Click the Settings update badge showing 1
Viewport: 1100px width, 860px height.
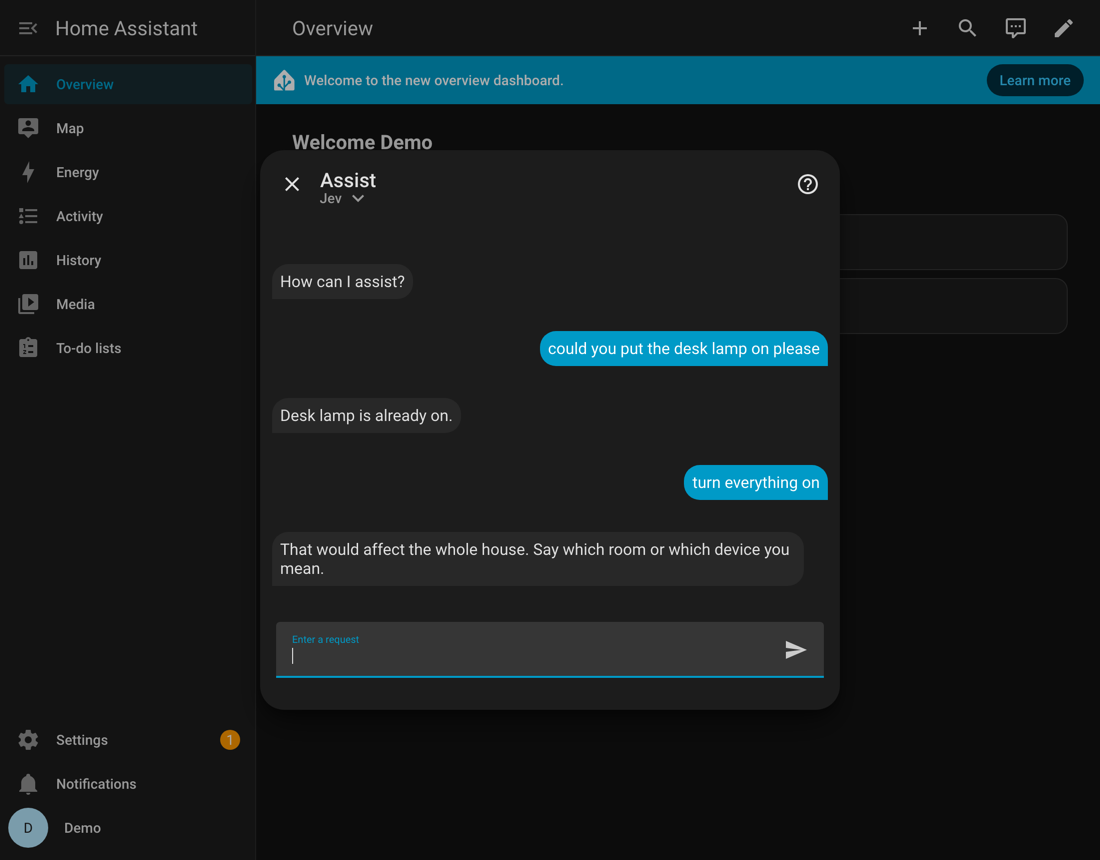click(x=229, y=740)
